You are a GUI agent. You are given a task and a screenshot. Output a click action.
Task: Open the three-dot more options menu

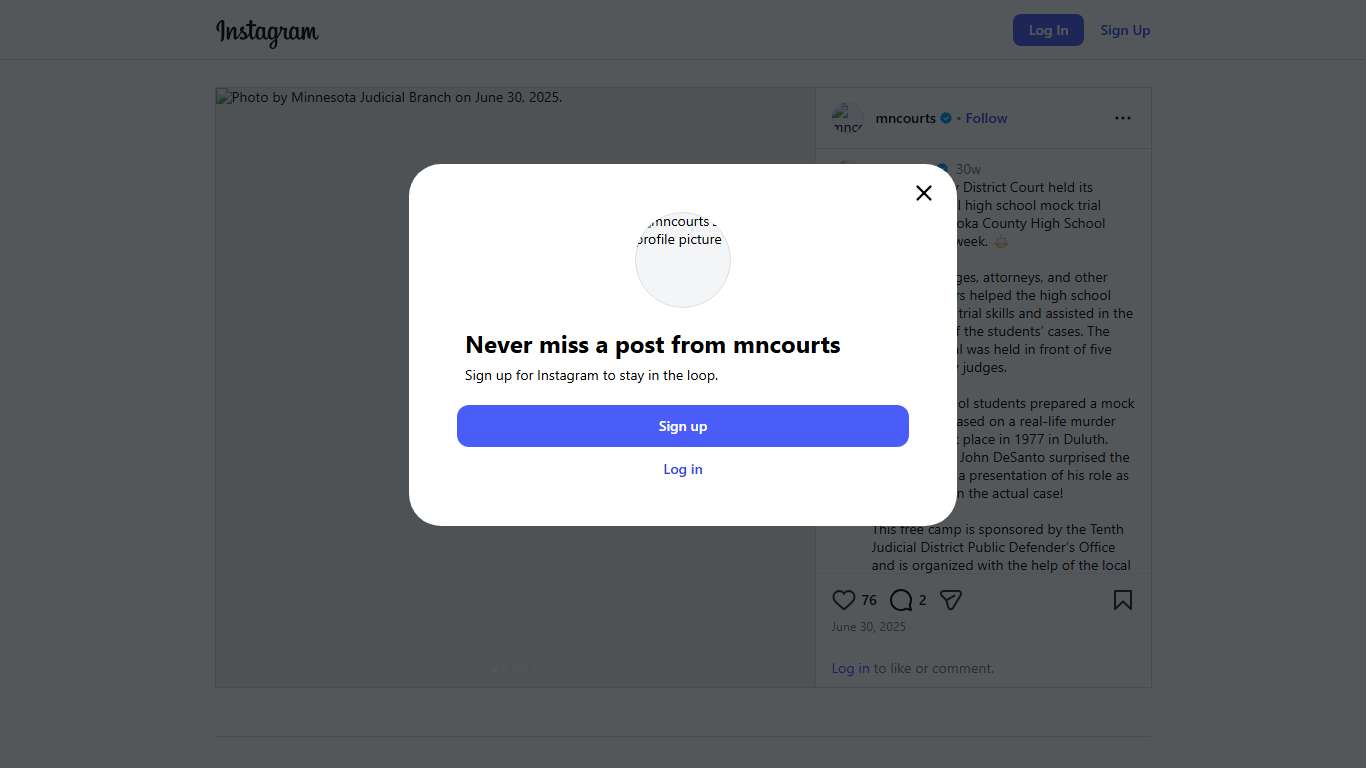coord(1123,118)
